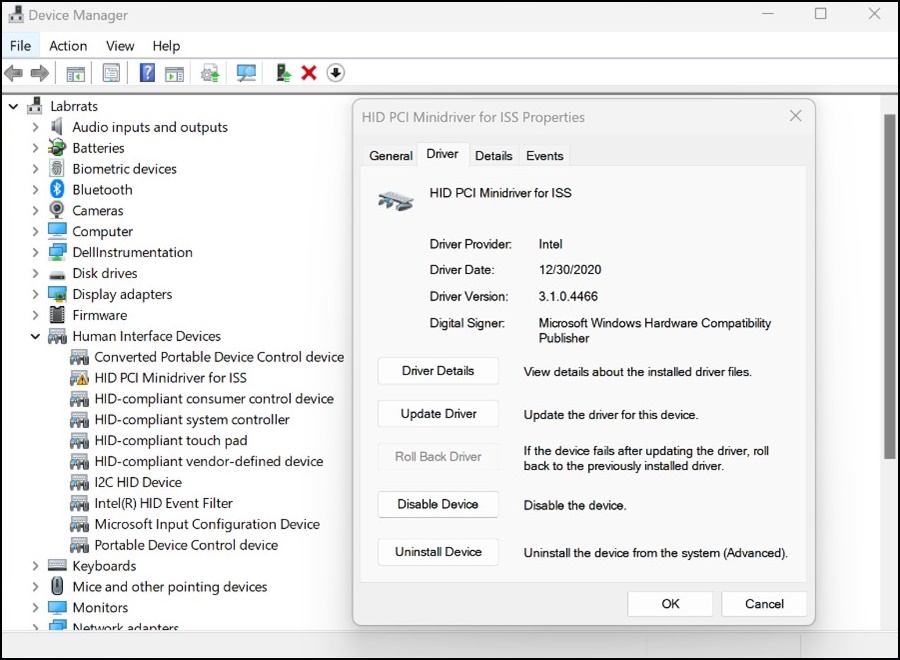Click warning icon beside HID PCI Minidriver
900x660 pixels.
tap(79, 378)
